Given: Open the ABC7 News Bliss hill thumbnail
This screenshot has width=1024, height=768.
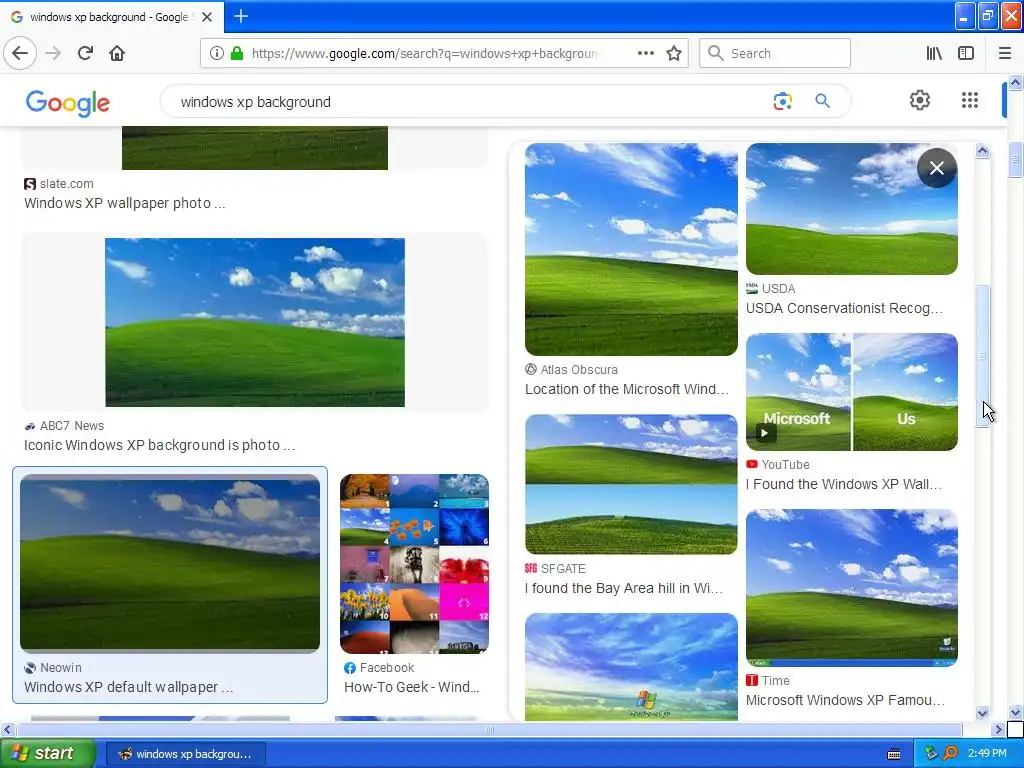Looking at the screenshot, I should 255,322.
